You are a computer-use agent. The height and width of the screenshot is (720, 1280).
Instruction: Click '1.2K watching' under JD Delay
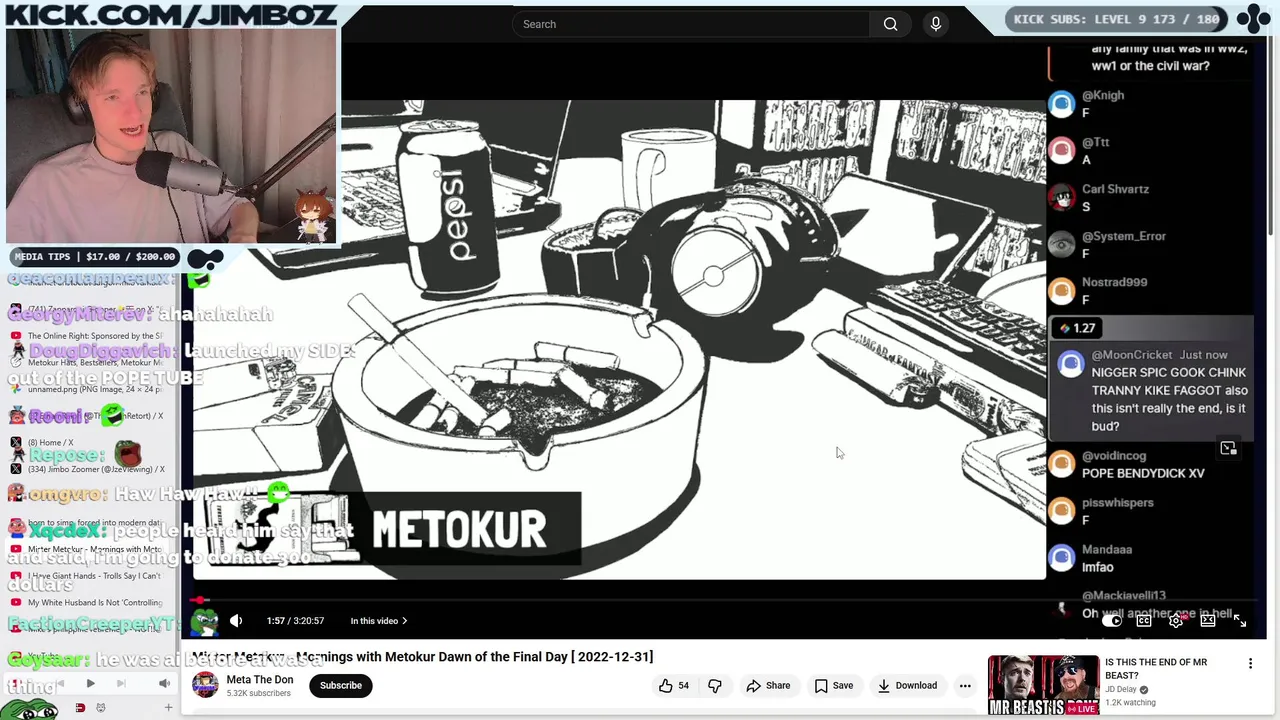tap(1130, 702)
